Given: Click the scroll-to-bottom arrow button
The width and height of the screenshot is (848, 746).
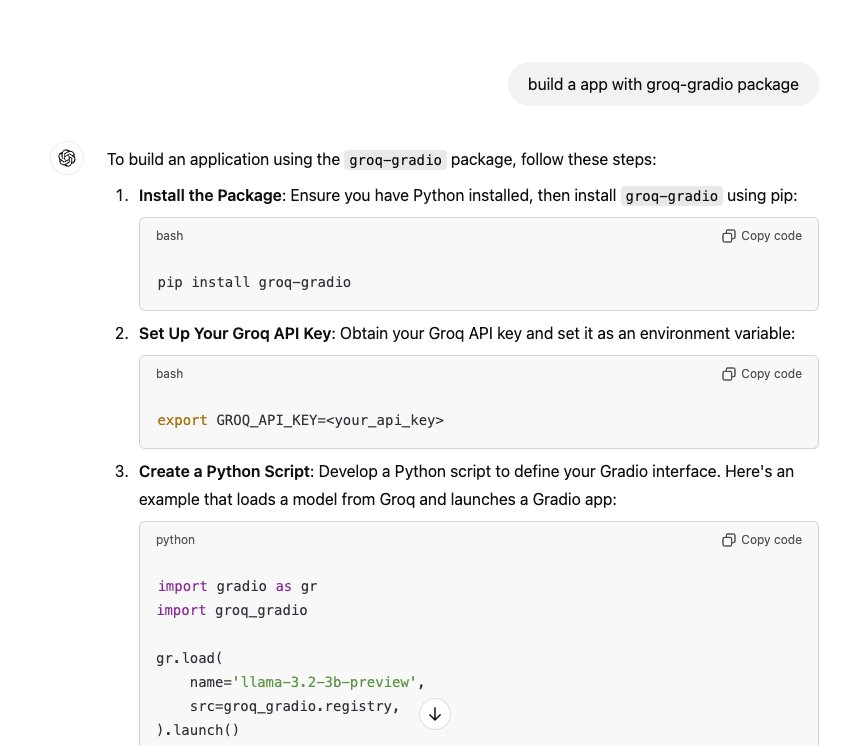Looking at the screenshot, I should 434,714.
